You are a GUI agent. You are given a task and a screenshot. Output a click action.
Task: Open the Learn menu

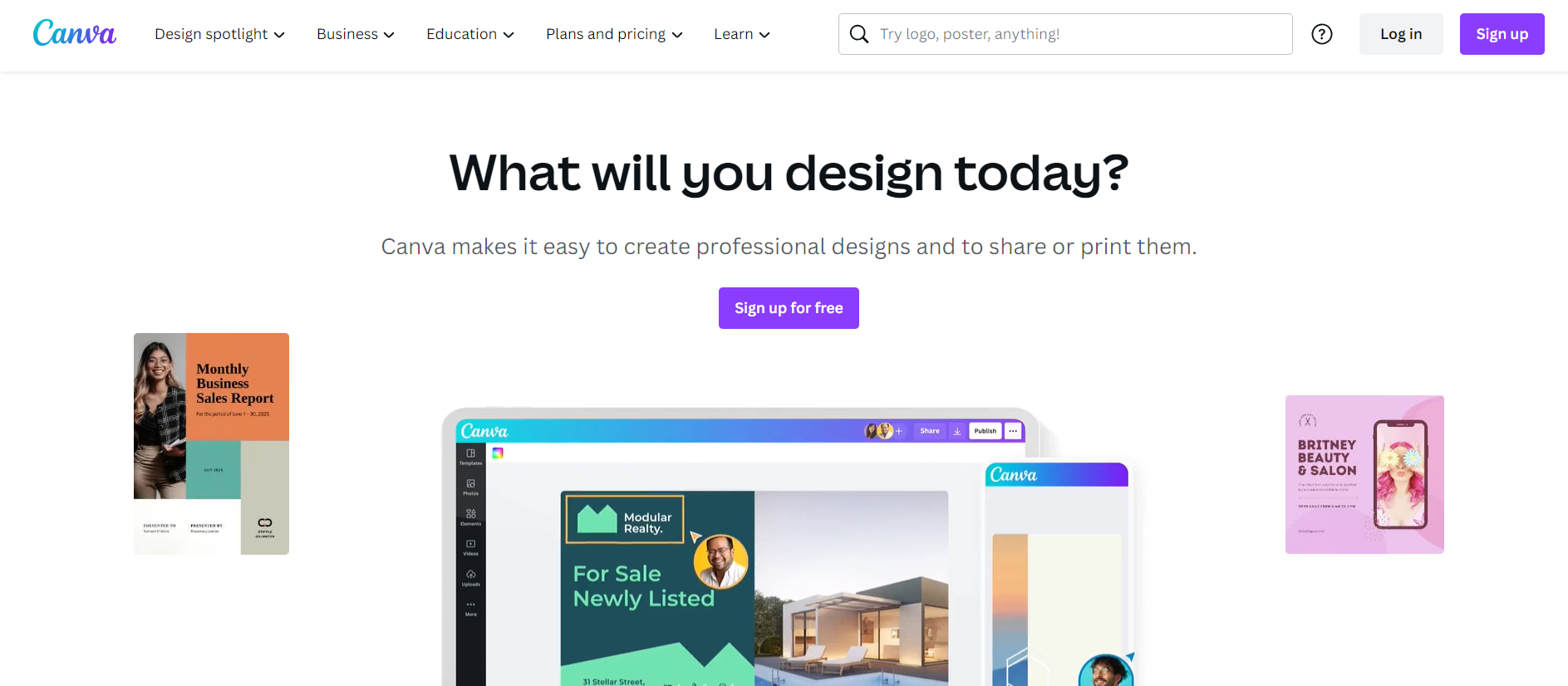click(742, 34)
